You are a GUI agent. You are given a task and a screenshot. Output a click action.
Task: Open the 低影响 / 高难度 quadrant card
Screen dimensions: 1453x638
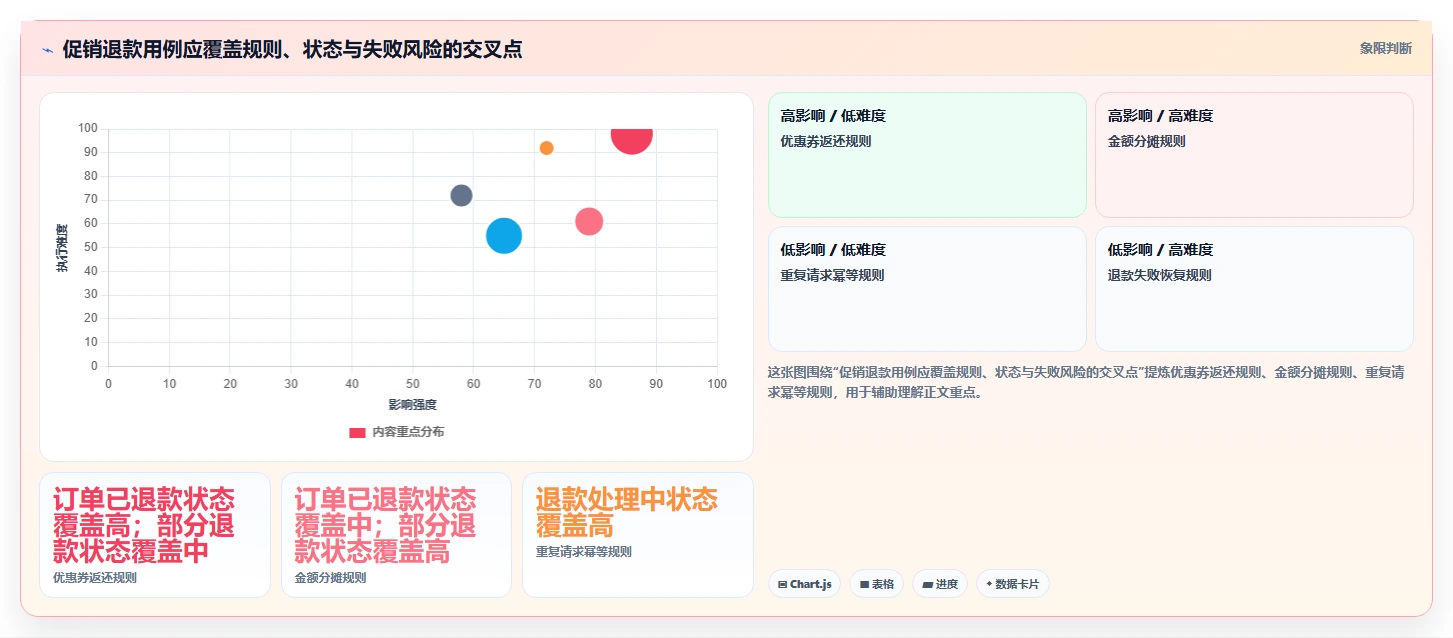[x=1254, y=289]
